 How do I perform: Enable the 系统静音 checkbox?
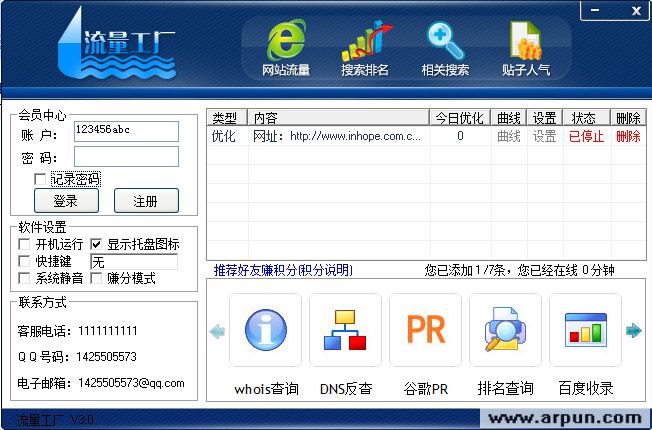[24, 278]
